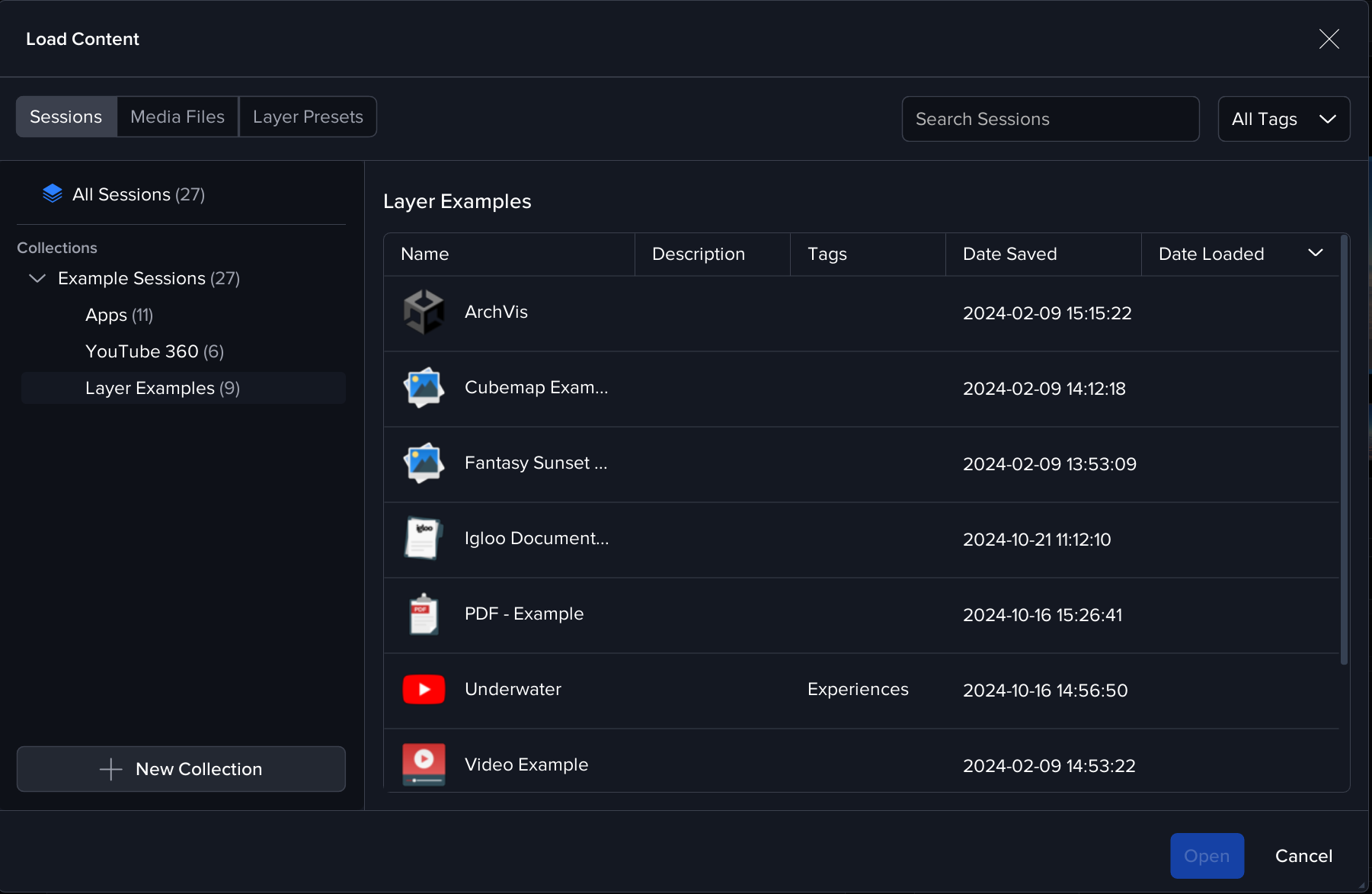Click the Underwater YouTube play icon

[424, 690]
